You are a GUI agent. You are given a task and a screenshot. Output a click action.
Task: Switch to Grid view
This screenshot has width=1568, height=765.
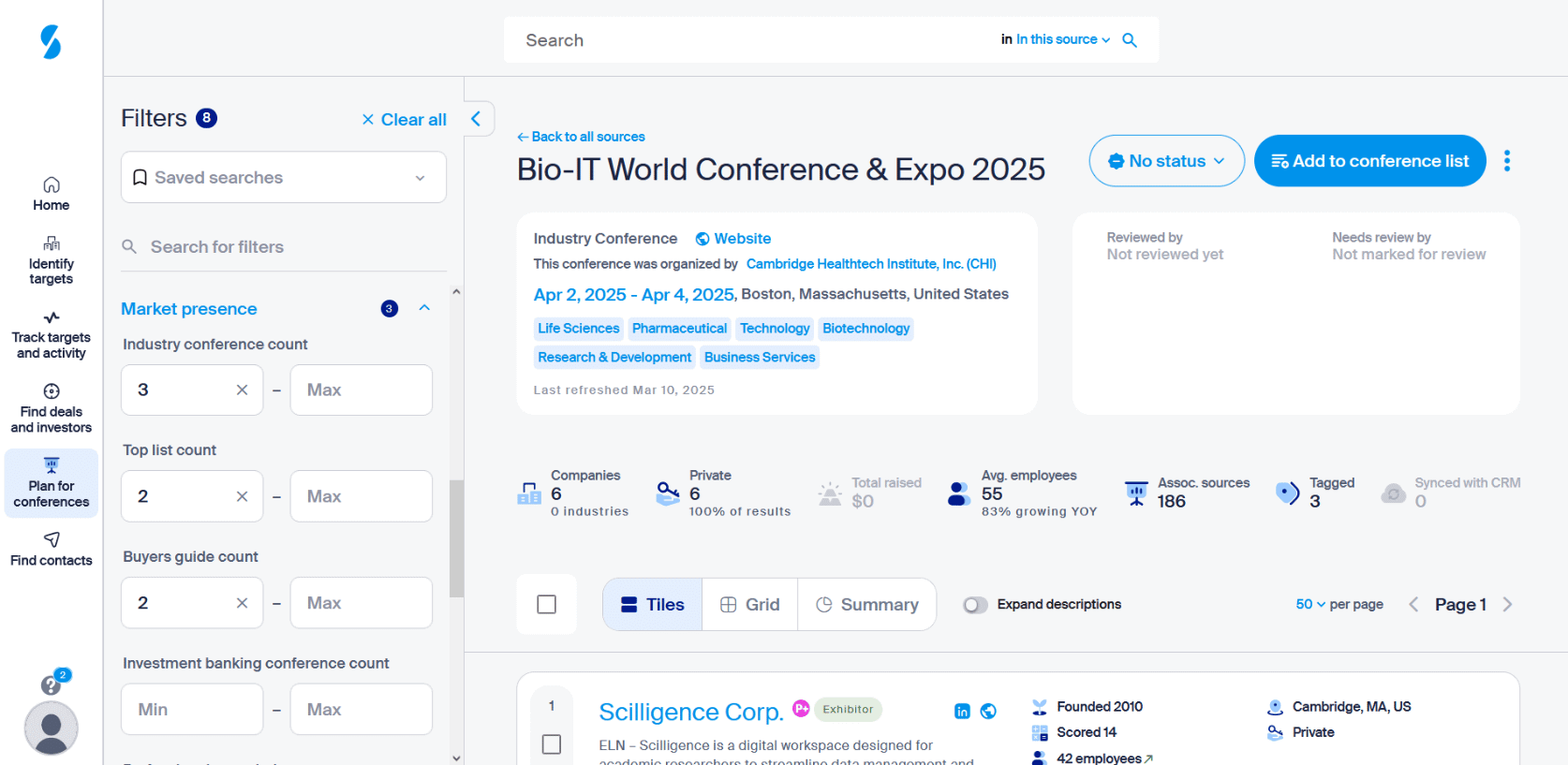click(x=750, y=605)
